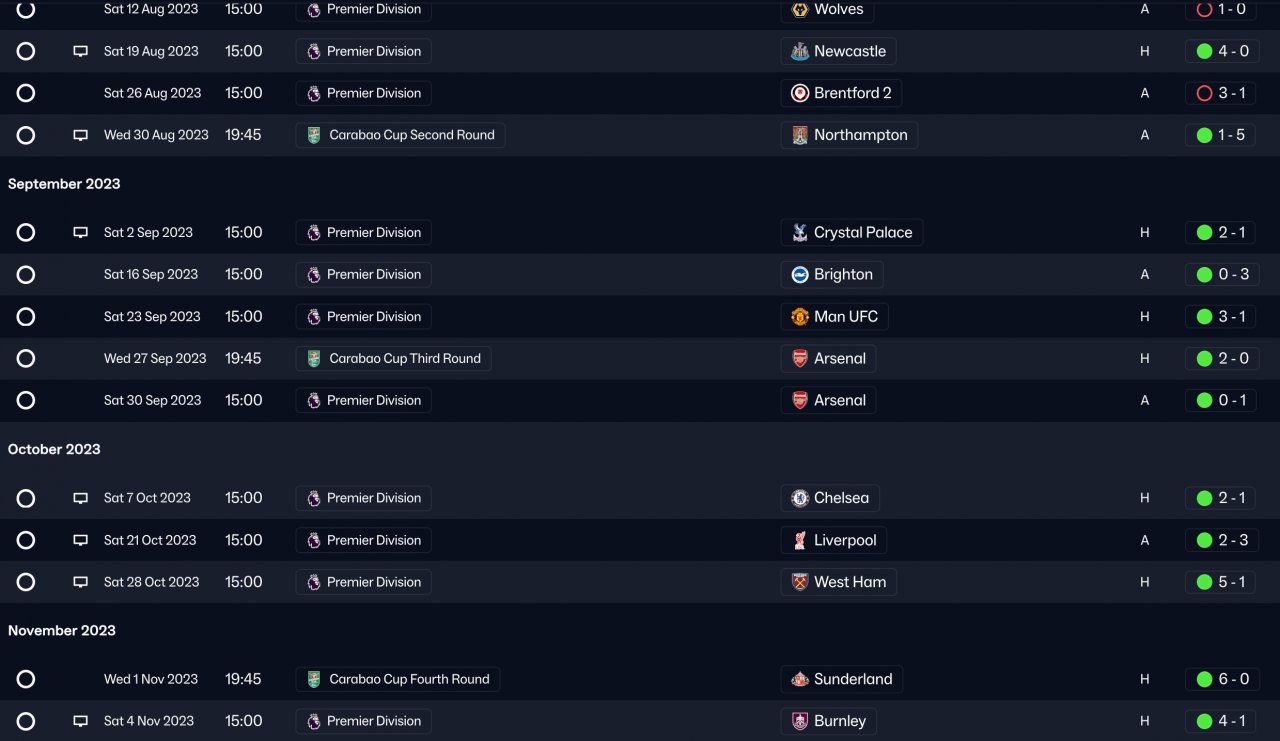
Task: Click the Sunderland club crest
Action: coord(800,679)
